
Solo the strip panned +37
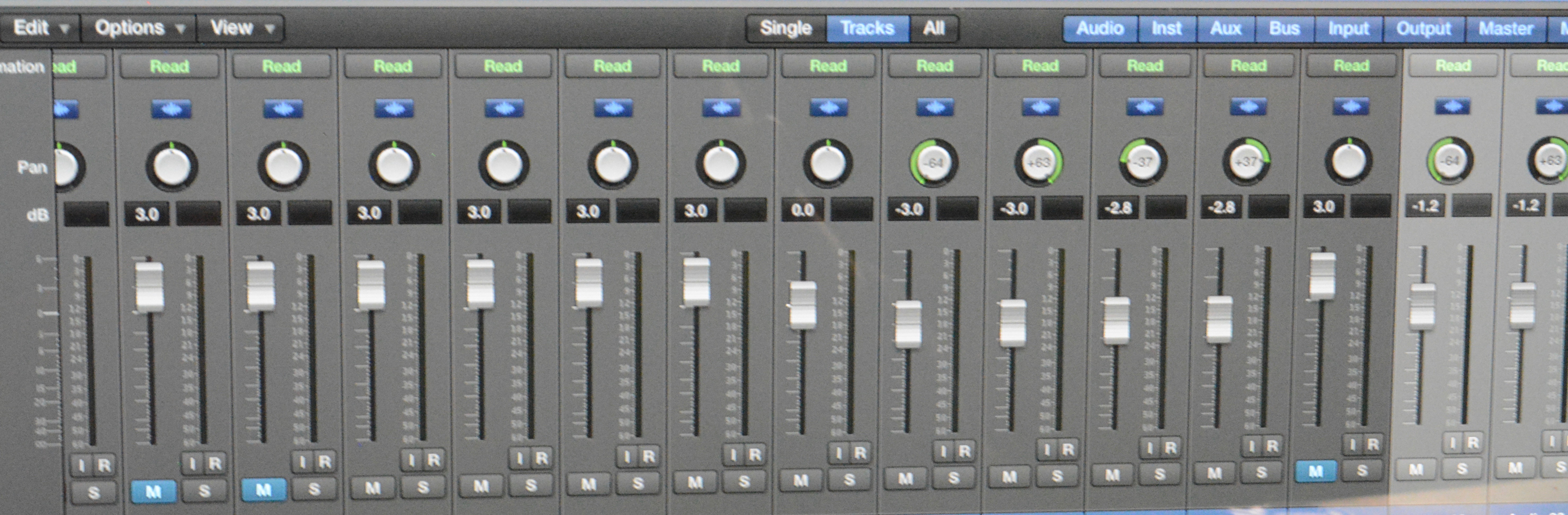click(1262, 472)
